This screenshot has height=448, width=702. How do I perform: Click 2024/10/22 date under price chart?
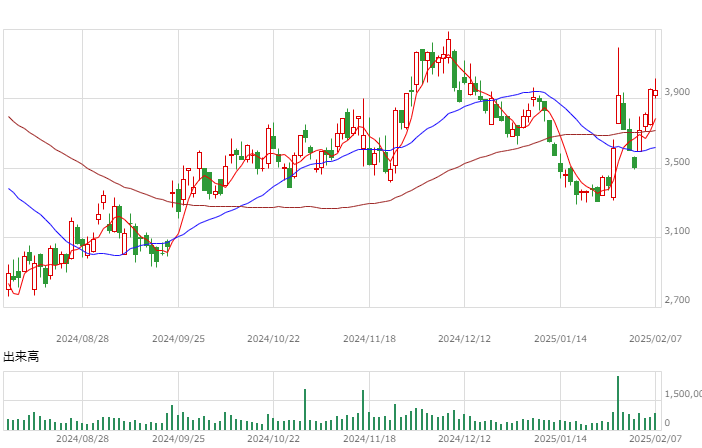[x=273, y=339]
